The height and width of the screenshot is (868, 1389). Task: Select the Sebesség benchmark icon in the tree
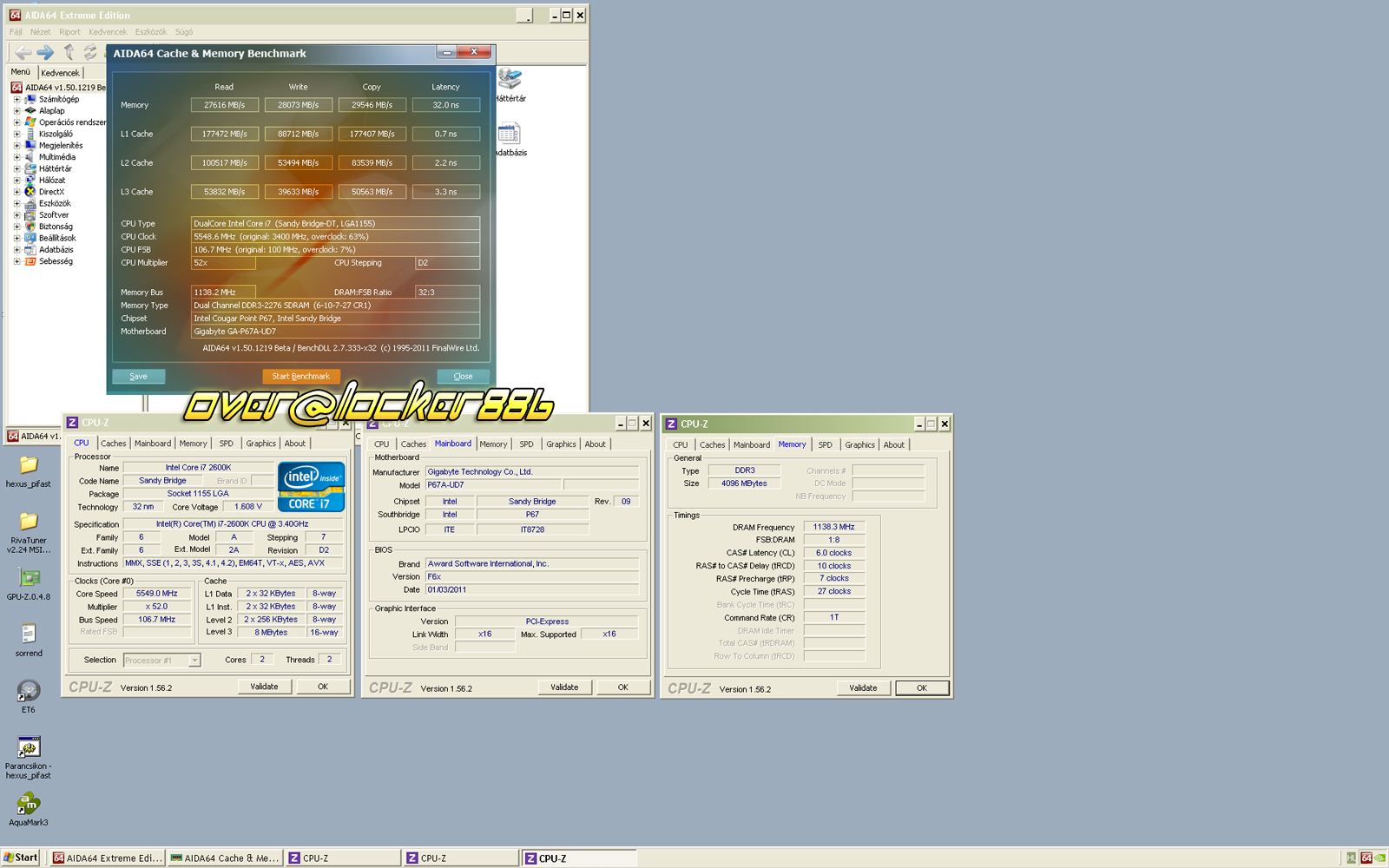[x=30, y=261]
